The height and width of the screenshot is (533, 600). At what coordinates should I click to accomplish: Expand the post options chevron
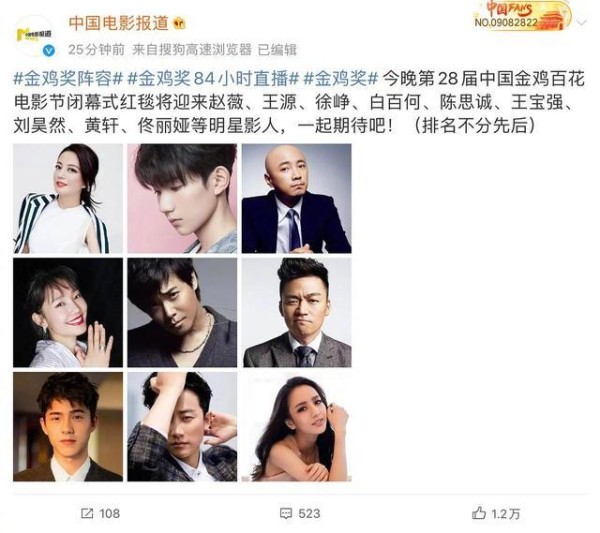point(581,23)
